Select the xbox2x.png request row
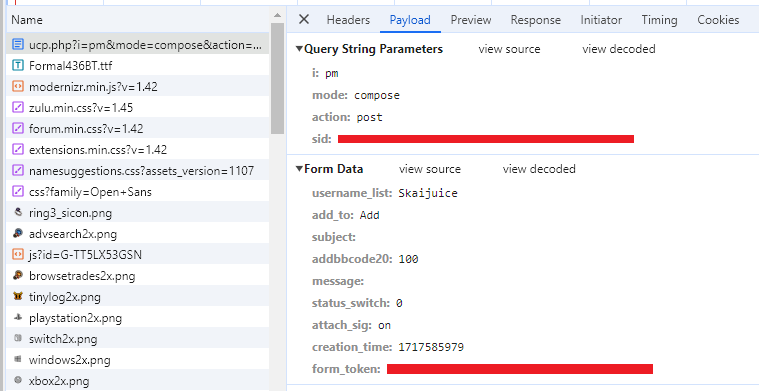 (138, 381)
